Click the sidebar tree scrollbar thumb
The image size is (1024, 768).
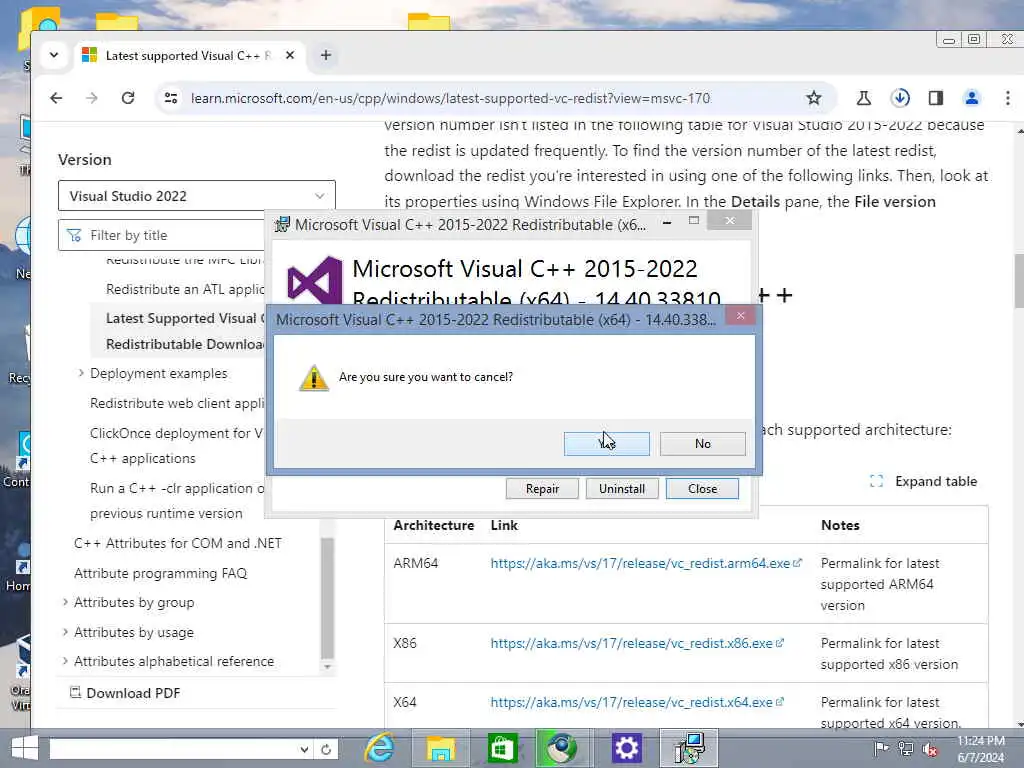[x=327, y=598]
